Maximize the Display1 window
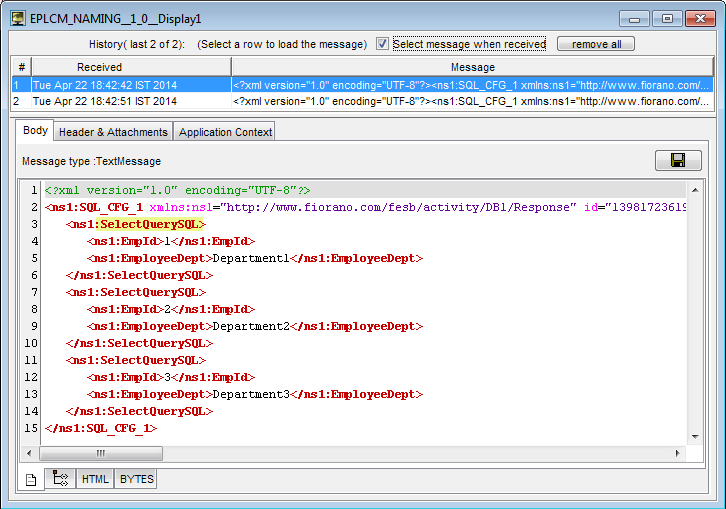Viewport: 726px width, 509px height. (x=666, y=18)
